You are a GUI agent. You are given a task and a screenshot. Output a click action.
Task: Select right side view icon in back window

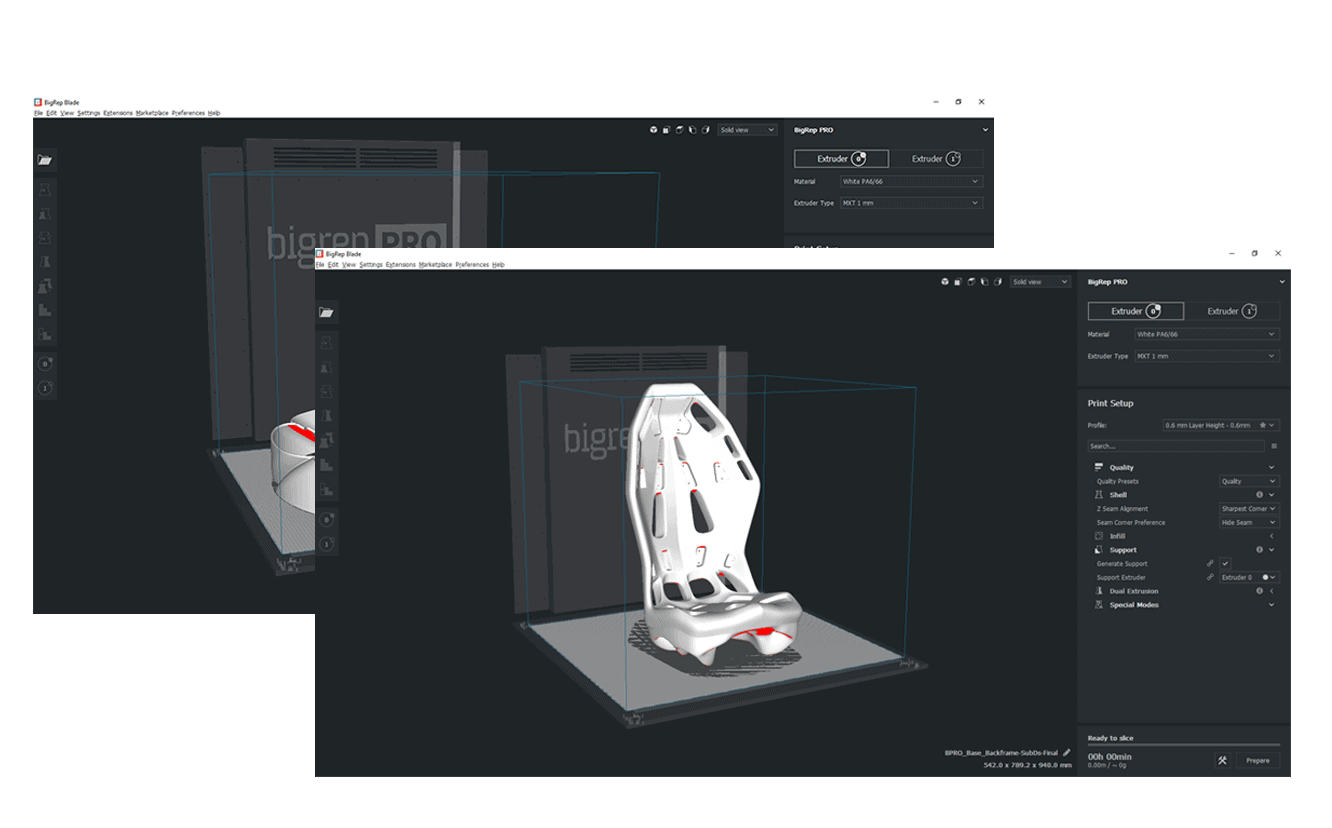pyautogui.click(x=705, y=130)
